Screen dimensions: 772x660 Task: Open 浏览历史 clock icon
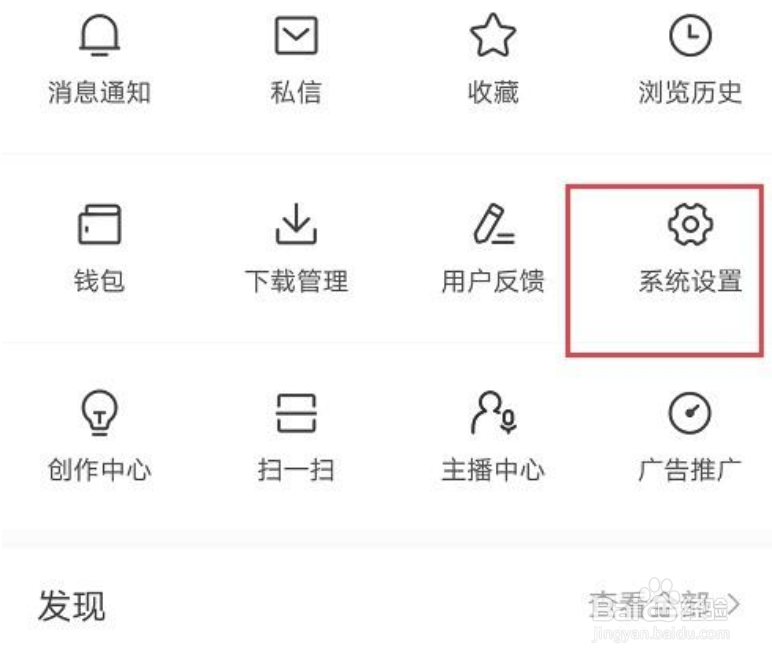pyautogui.click(x=690, y=35)
